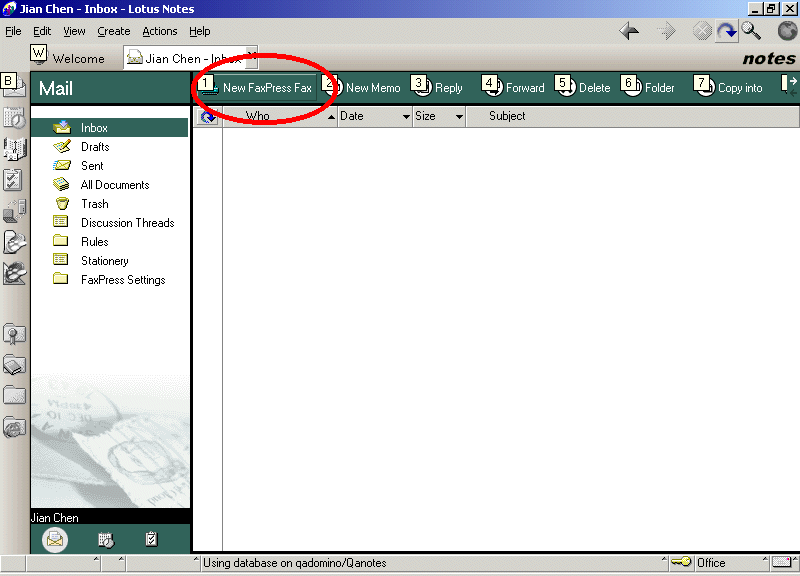The width and height of the screenshot is (800, 576).
Task: Click the globe Open URL icon
Action: 787,31
